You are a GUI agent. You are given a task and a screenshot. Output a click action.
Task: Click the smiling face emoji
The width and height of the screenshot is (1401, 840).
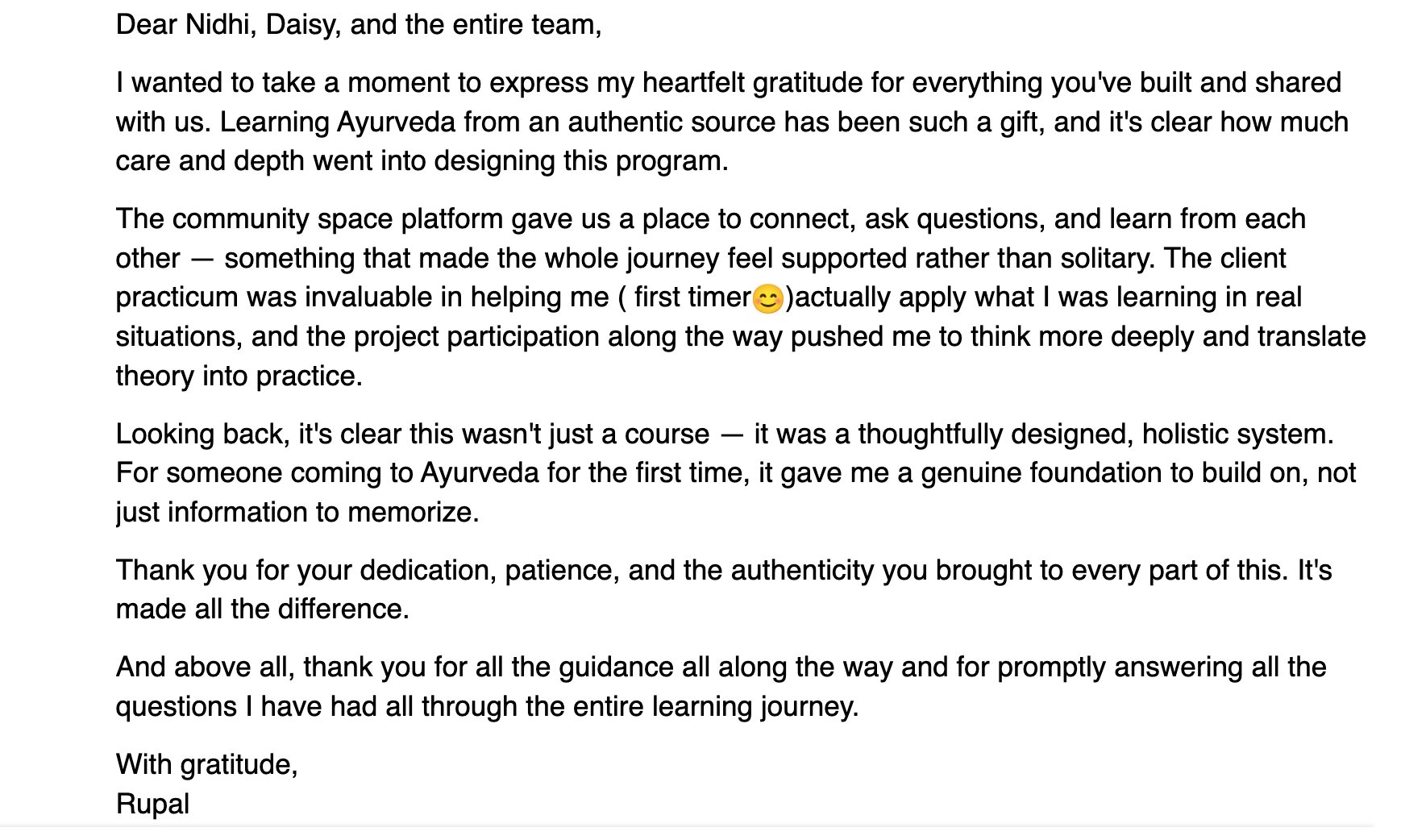(x=767, y=298)
